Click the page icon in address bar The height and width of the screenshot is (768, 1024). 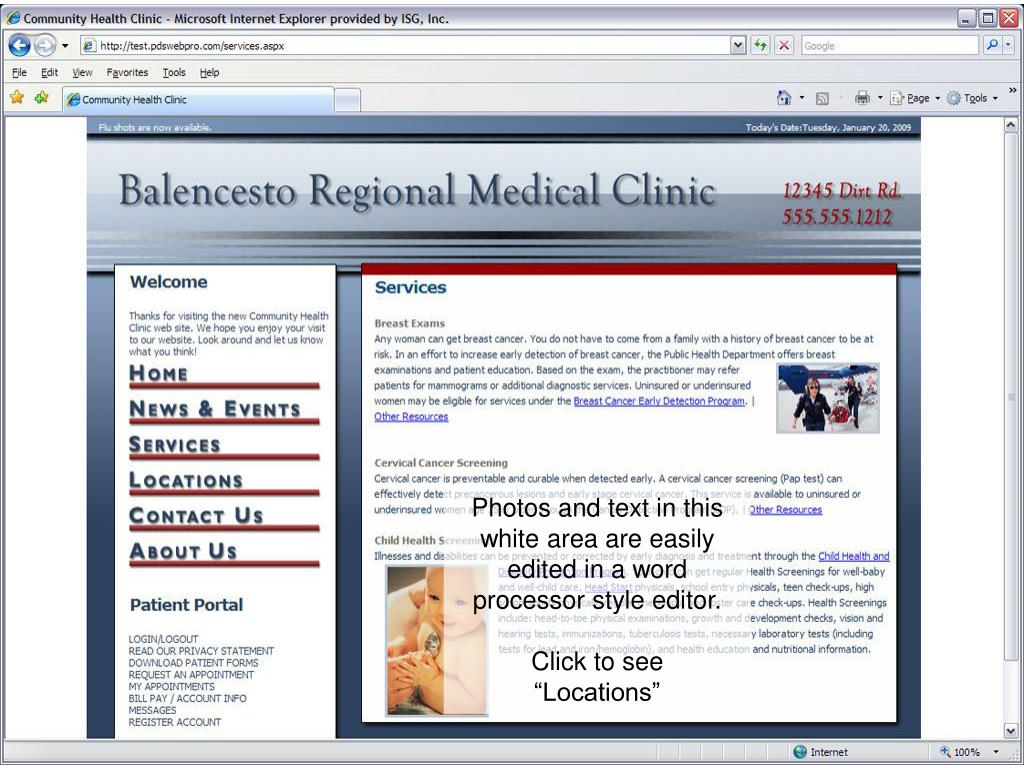coord(89,46)
